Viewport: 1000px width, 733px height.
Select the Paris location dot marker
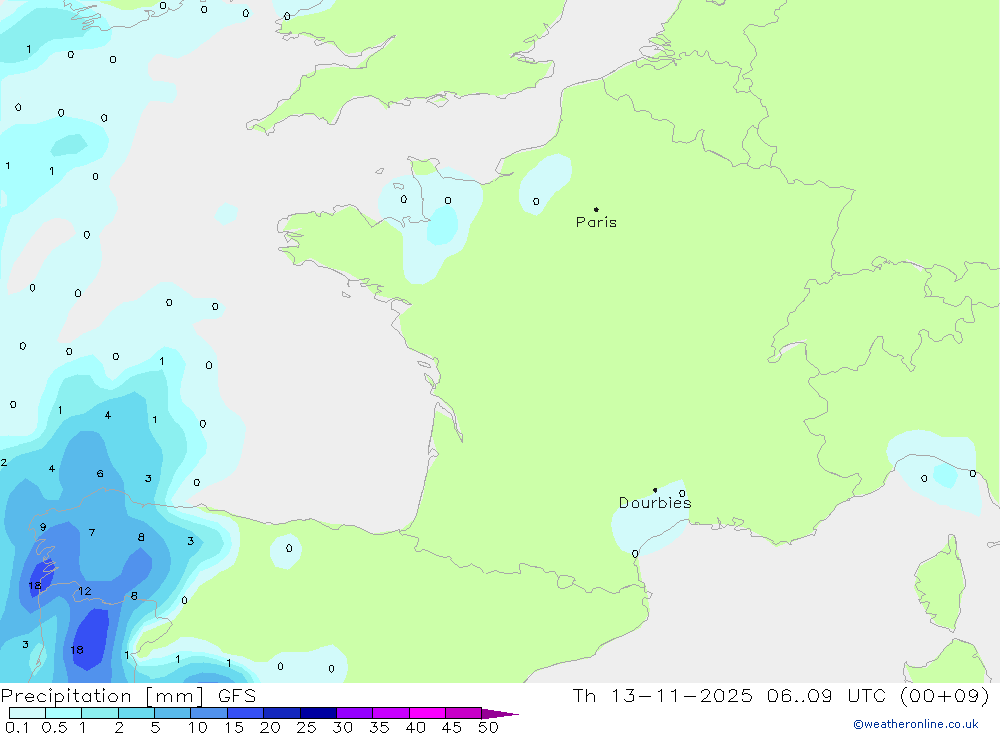click(x=596, y=209)
